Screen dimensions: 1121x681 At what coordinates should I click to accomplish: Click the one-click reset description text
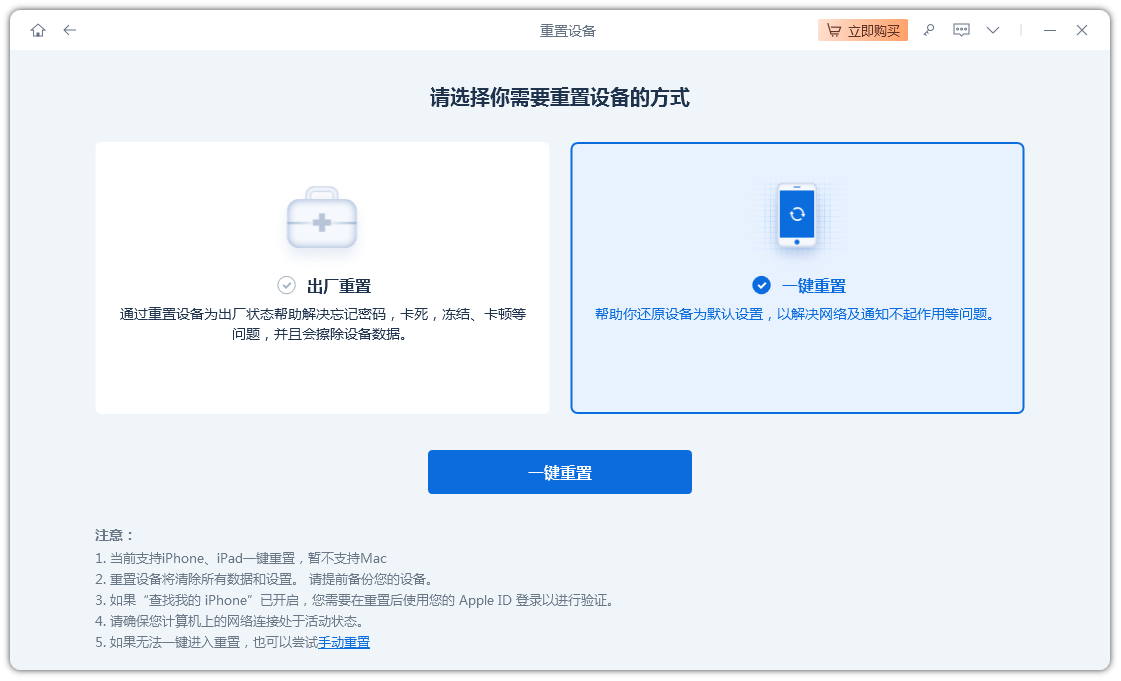coord(795,314)
